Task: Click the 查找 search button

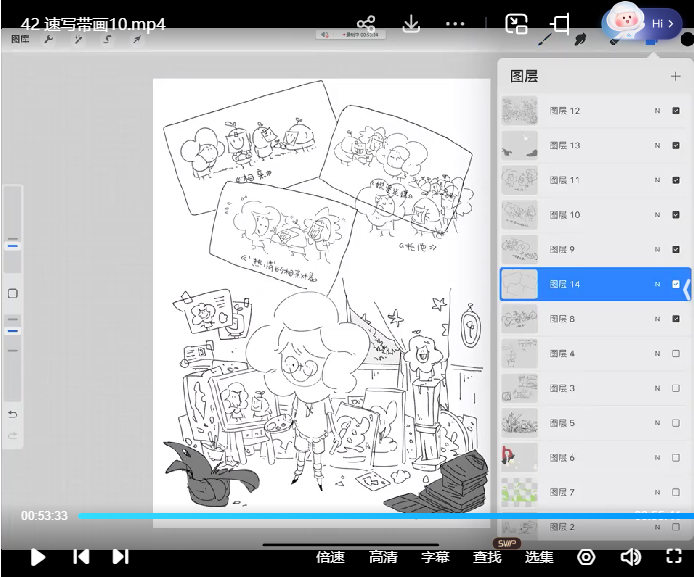Action: pyautogui.click(x=487, y=557)
